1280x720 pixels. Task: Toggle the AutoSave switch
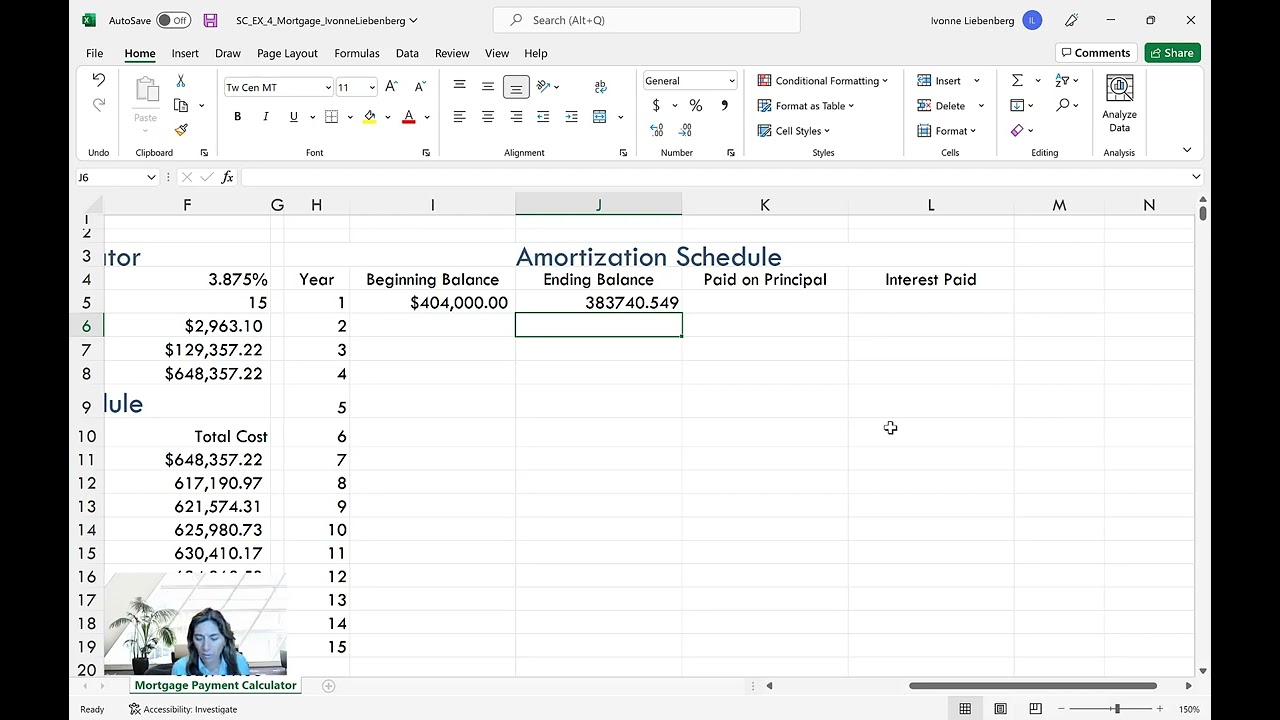pyautogui.click(x=174, y=20)
